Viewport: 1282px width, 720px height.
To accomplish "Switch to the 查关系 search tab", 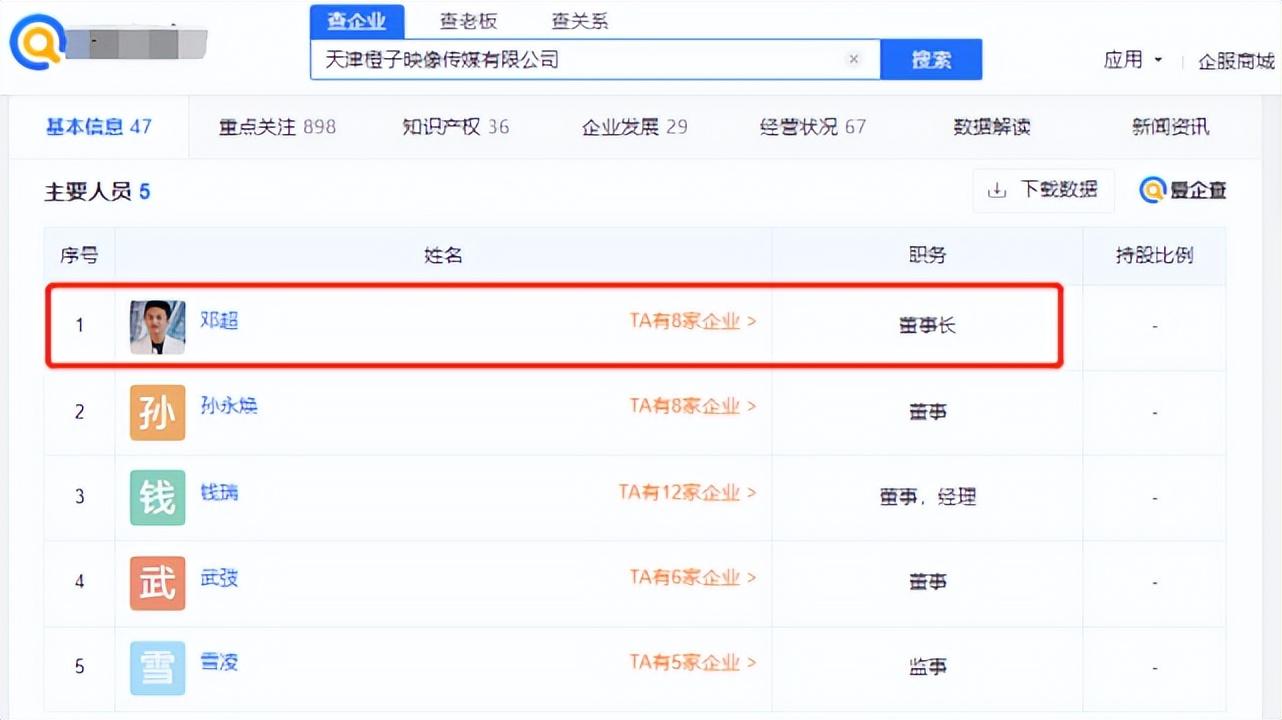I will tap(579, 21).
